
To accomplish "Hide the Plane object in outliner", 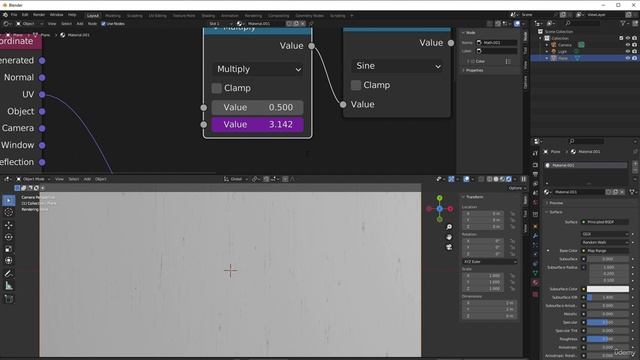I will 628,58.
